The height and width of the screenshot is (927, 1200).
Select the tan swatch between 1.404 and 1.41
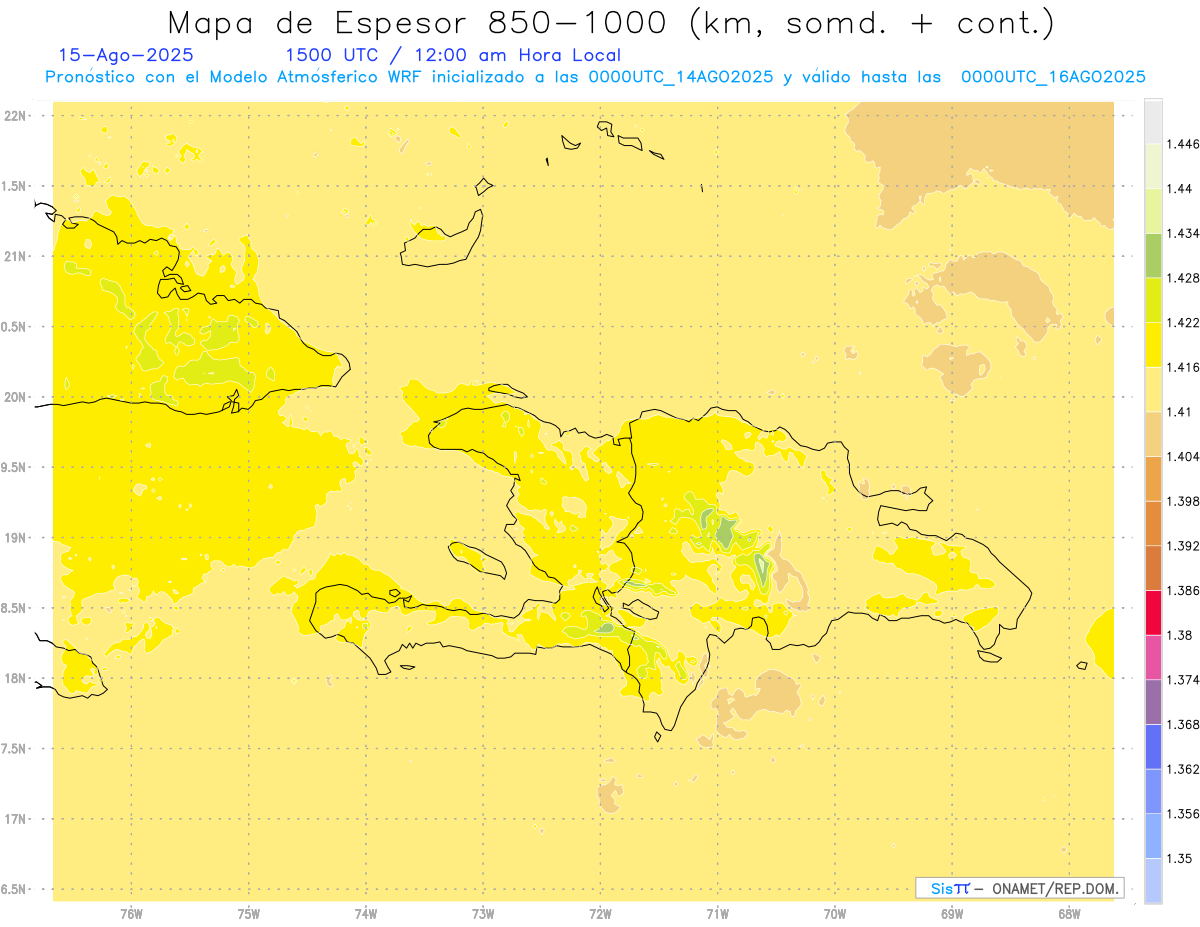click(x=1153, y=434)
